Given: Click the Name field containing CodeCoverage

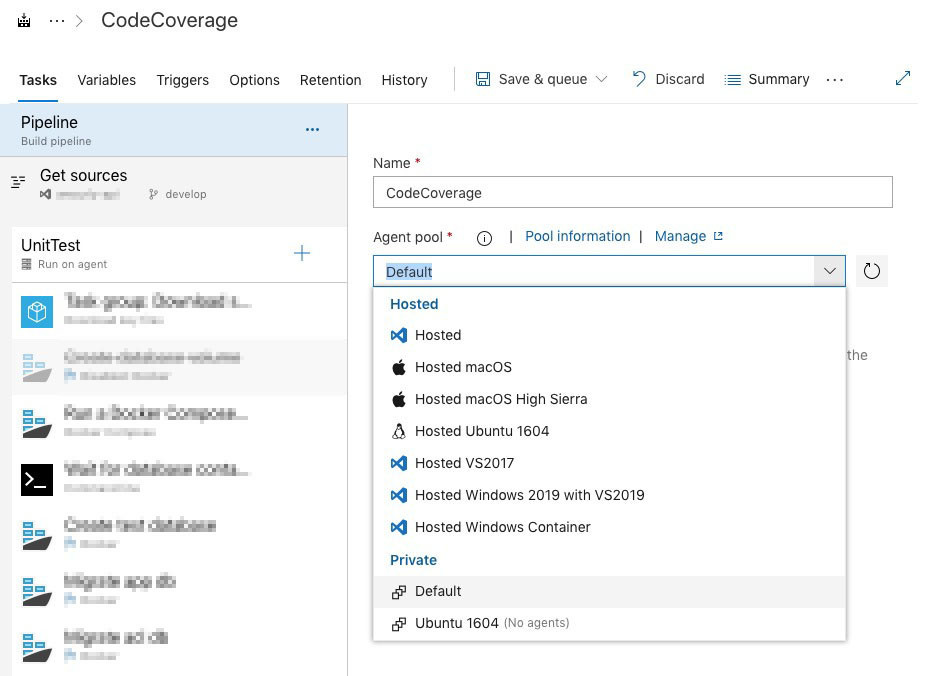Looking at the screenshot, I should pyautogui.click(x=632, y=192).
